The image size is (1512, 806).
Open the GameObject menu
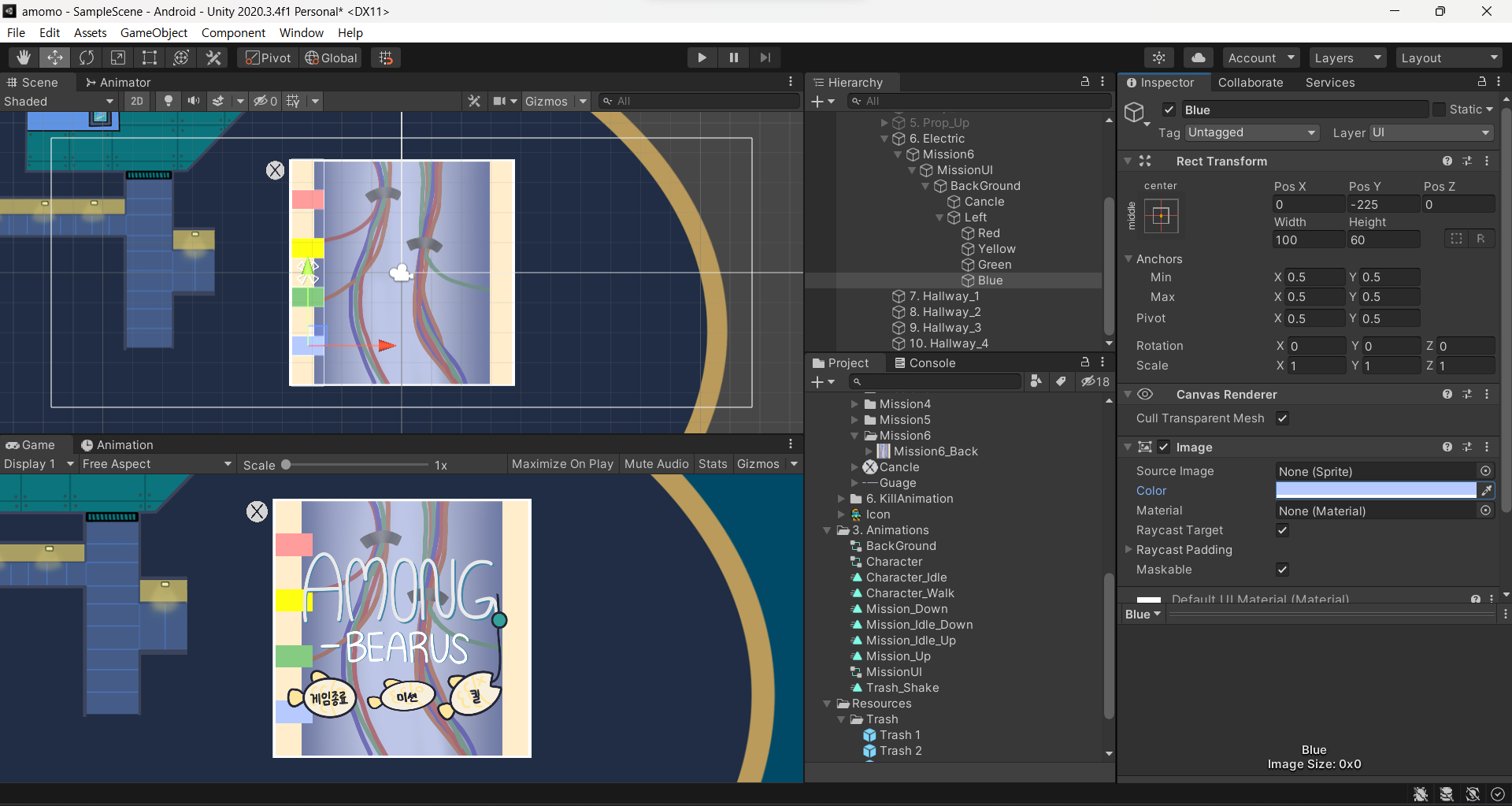[x=154, y=32]
